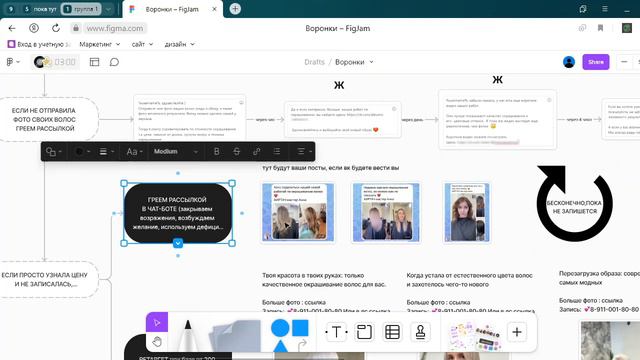
Task: Select the blue square shape tool
Action: pos(300,328)
